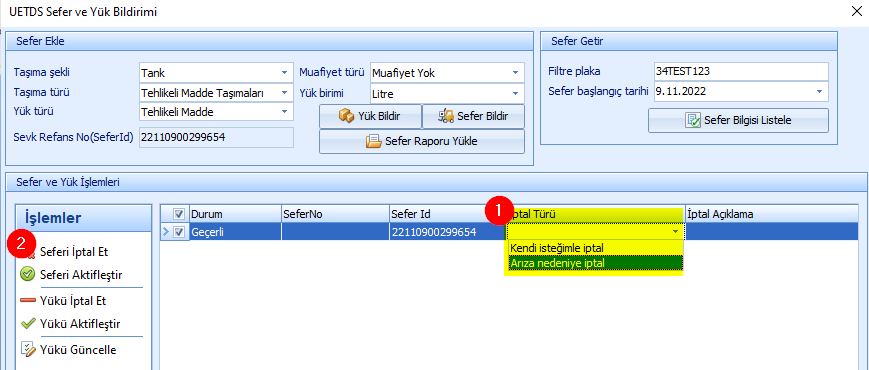This screenshot has height=370, width=869.
Task: Click the Sevk Refans No field
Action: pyautogui.click(x=216, y=137)
